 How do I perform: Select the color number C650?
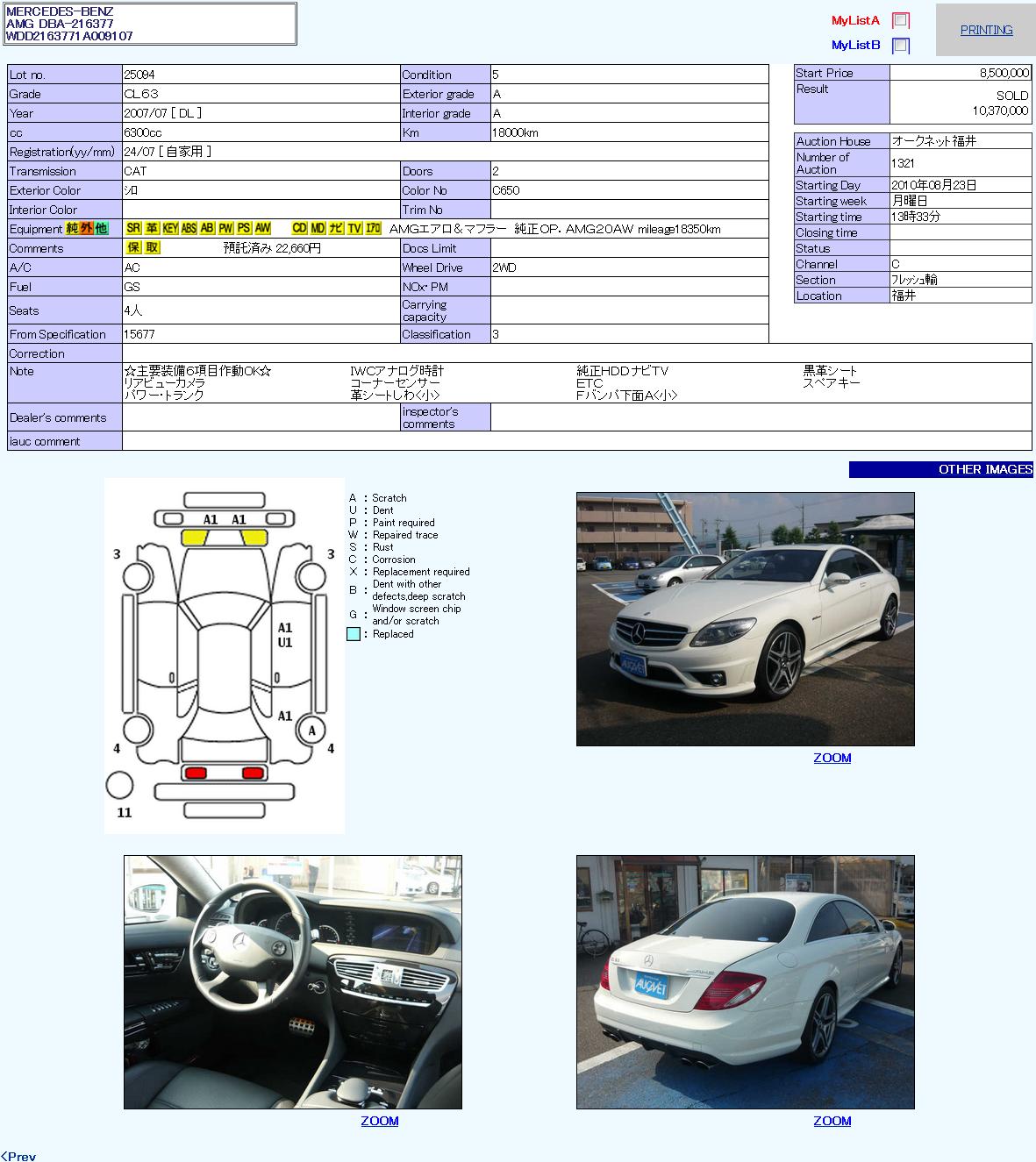pos(507,190)
